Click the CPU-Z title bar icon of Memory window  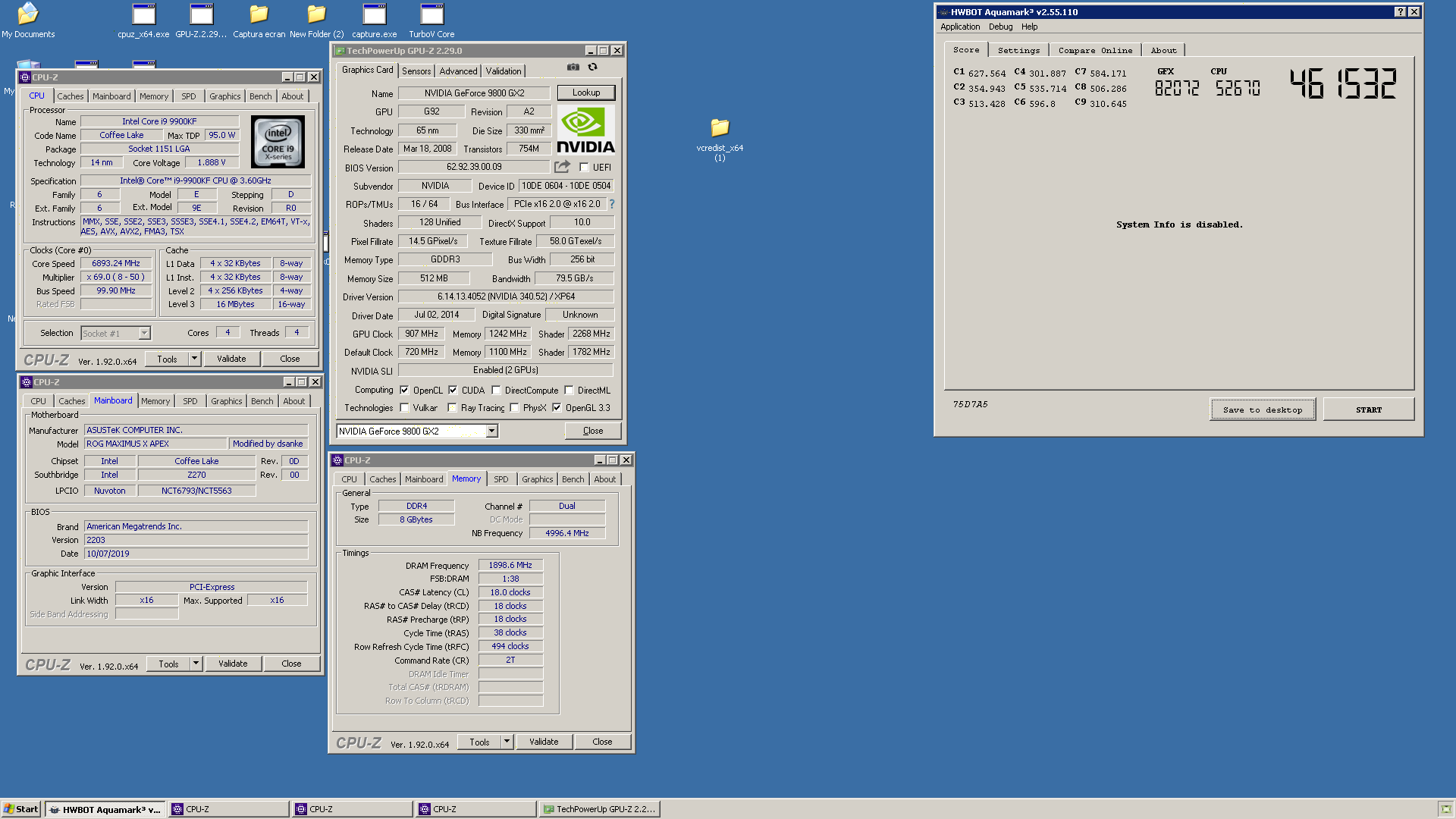click(337, 460)
